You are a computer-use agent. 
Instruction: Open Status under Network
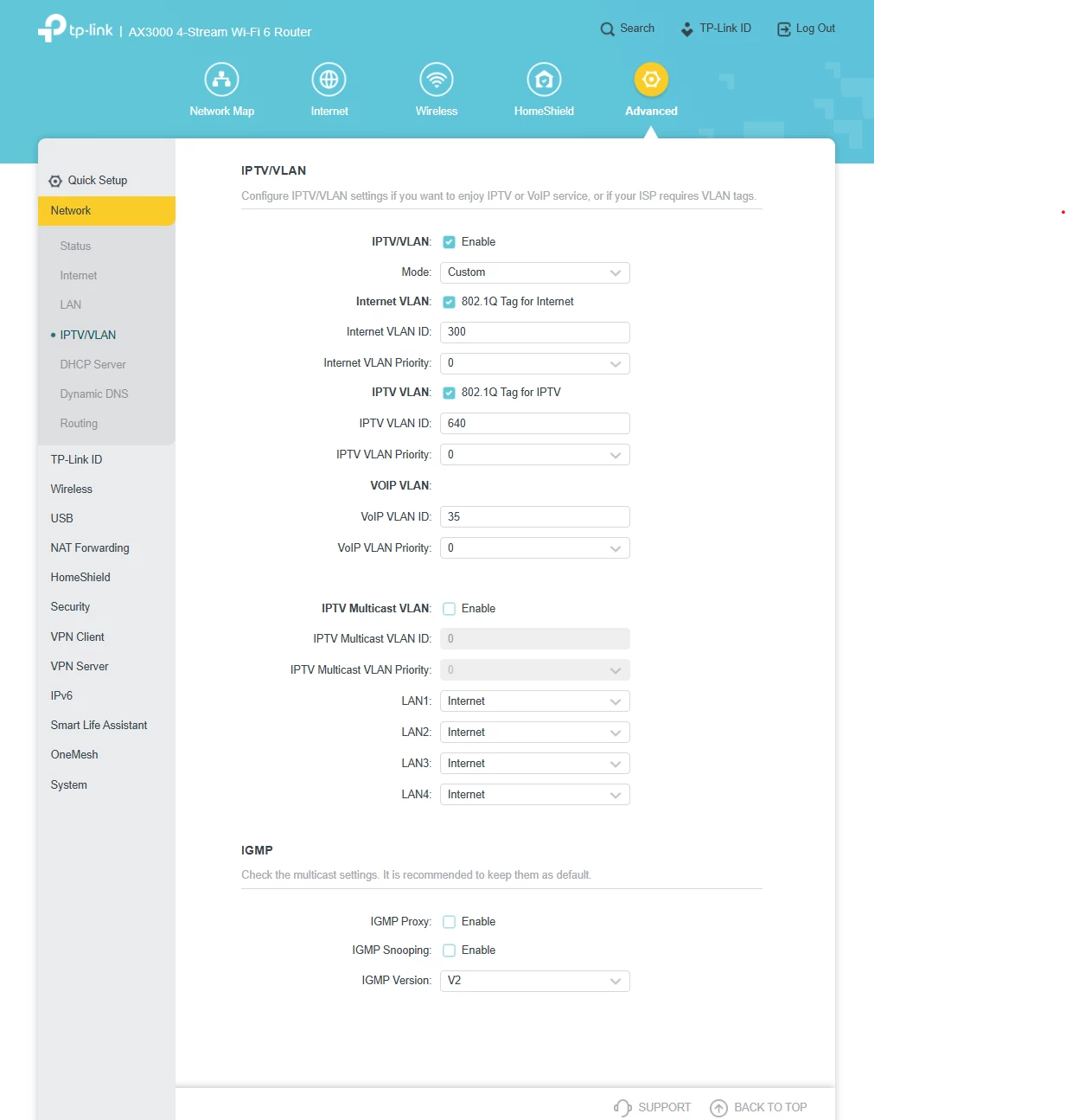[x=75, y=246]
